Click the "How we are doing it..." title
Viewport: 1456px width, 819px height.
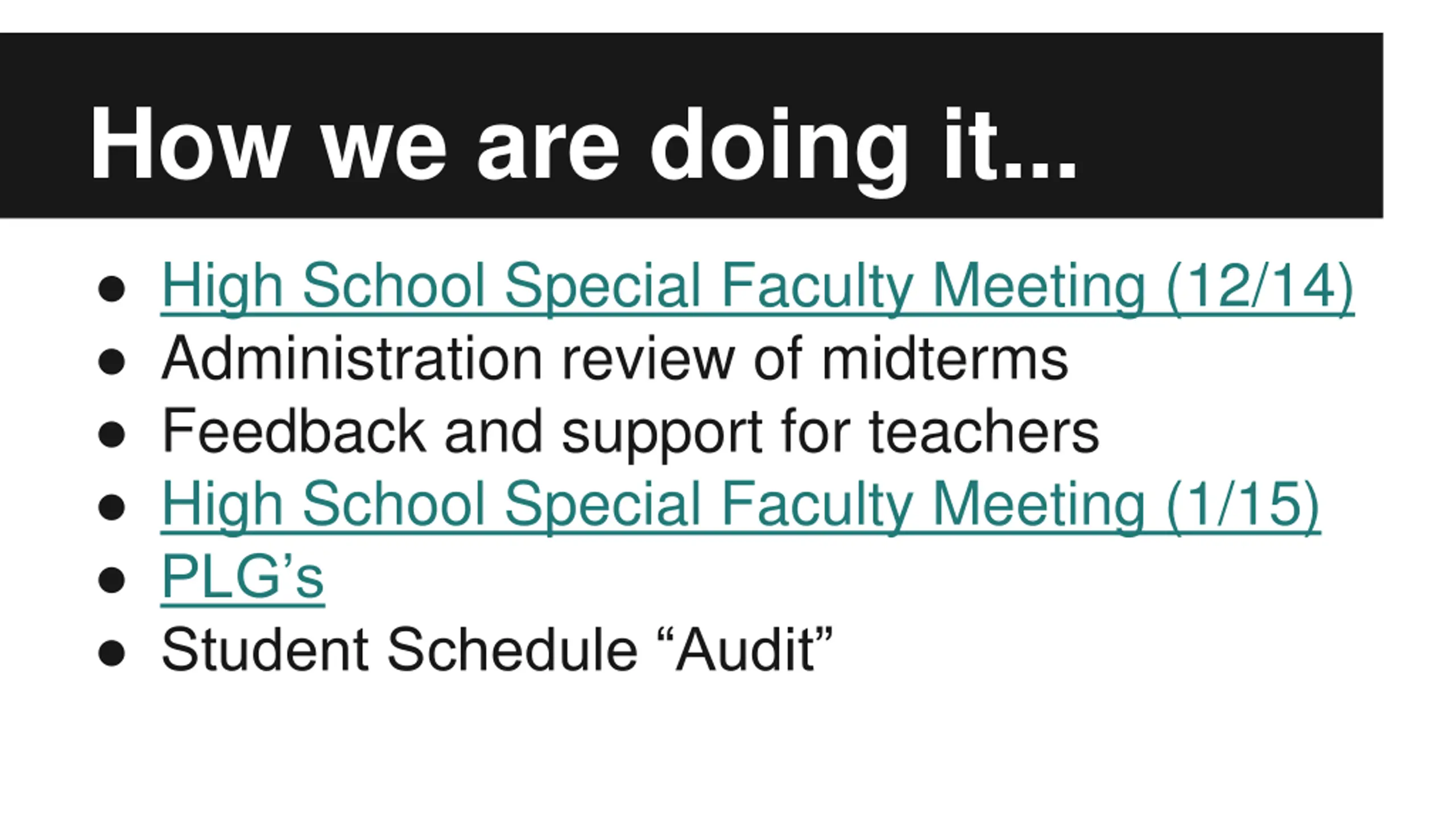point(582,144)
